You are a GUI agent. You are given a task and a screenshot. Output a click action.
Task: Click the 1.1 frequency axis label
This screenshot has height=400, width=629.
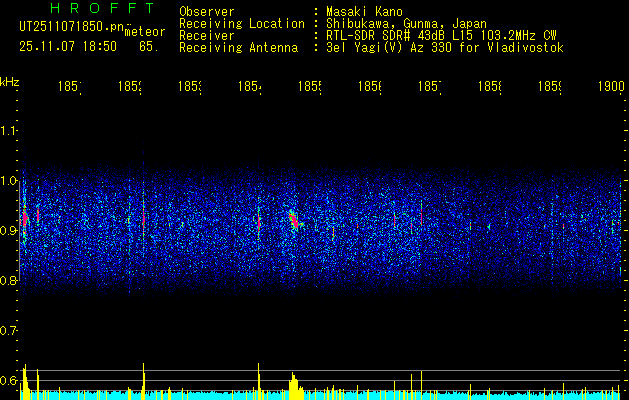click(x=9, y=131)
